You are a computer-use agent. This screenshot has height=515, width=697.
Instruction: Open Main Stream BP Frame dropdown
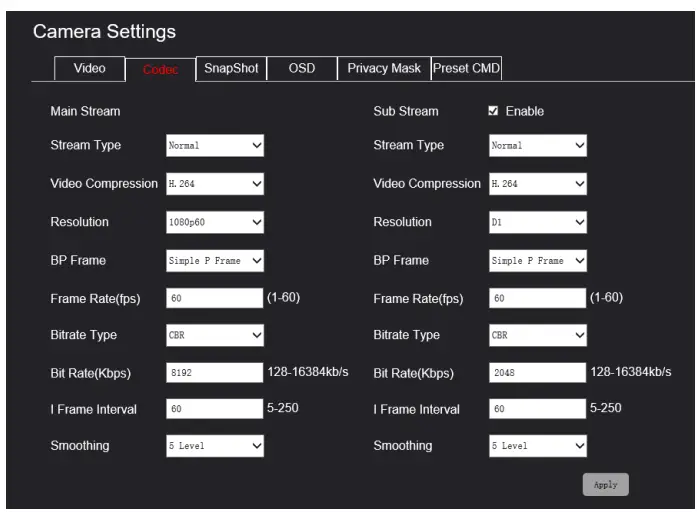(x=214, y=260)
